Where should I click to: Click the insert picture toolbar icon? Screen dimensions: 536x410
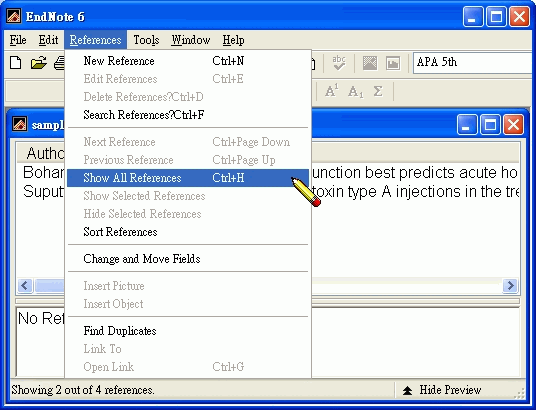[370, 63]
